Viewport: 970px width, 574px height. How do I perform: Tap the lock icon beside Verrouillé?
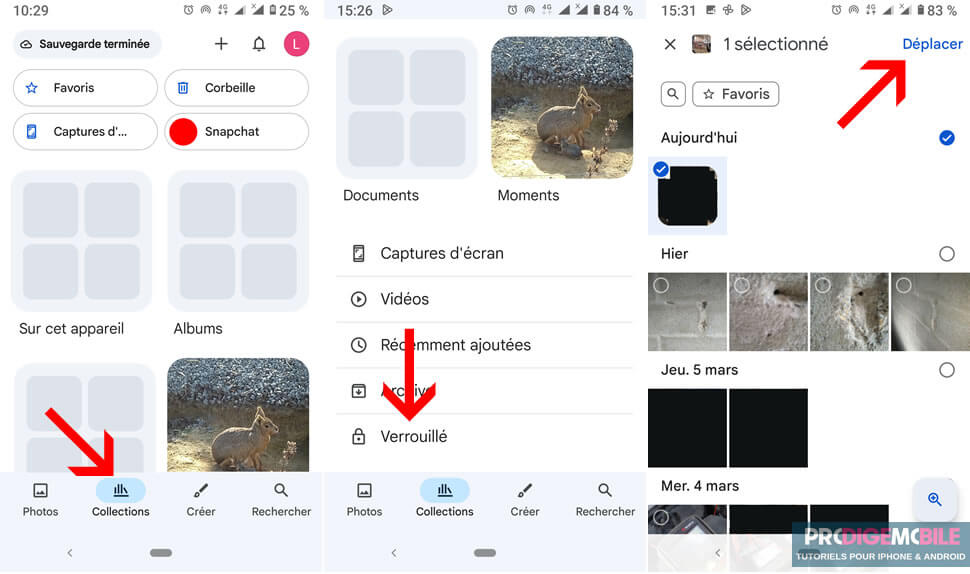pyautogui.click(x=359, y=437)
